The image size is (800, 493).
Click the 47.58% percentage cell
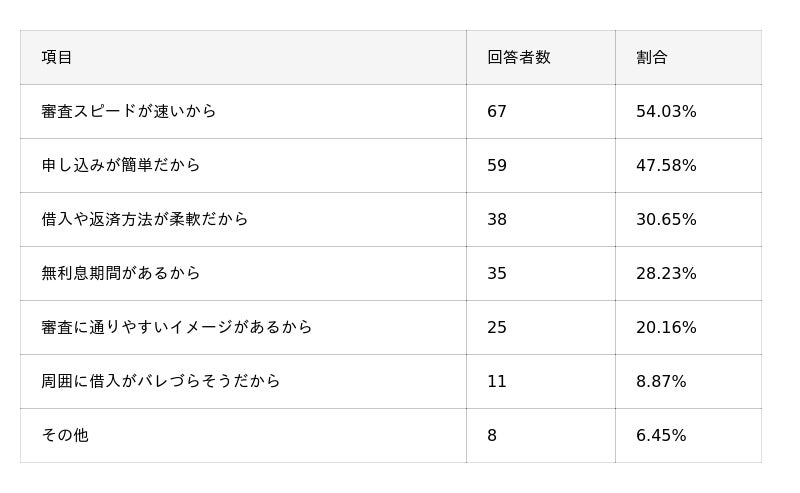(666, 166)
